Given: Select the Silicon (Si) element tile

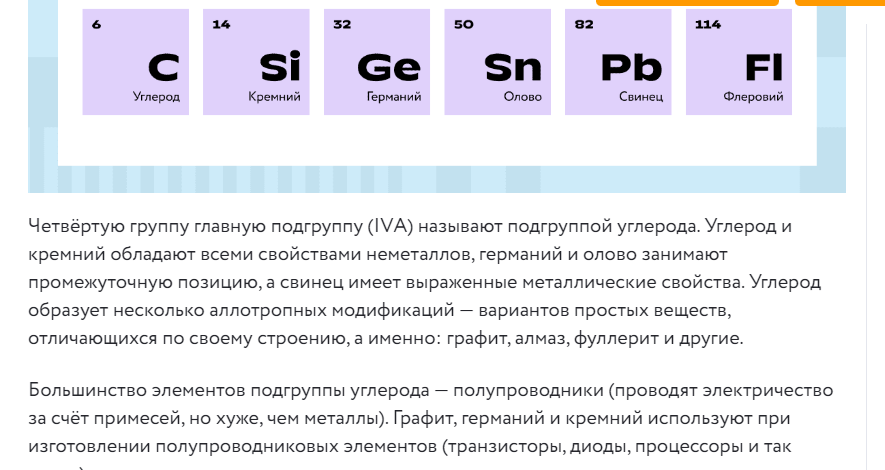Looking at the screenshot, I should tap(256, 62).
